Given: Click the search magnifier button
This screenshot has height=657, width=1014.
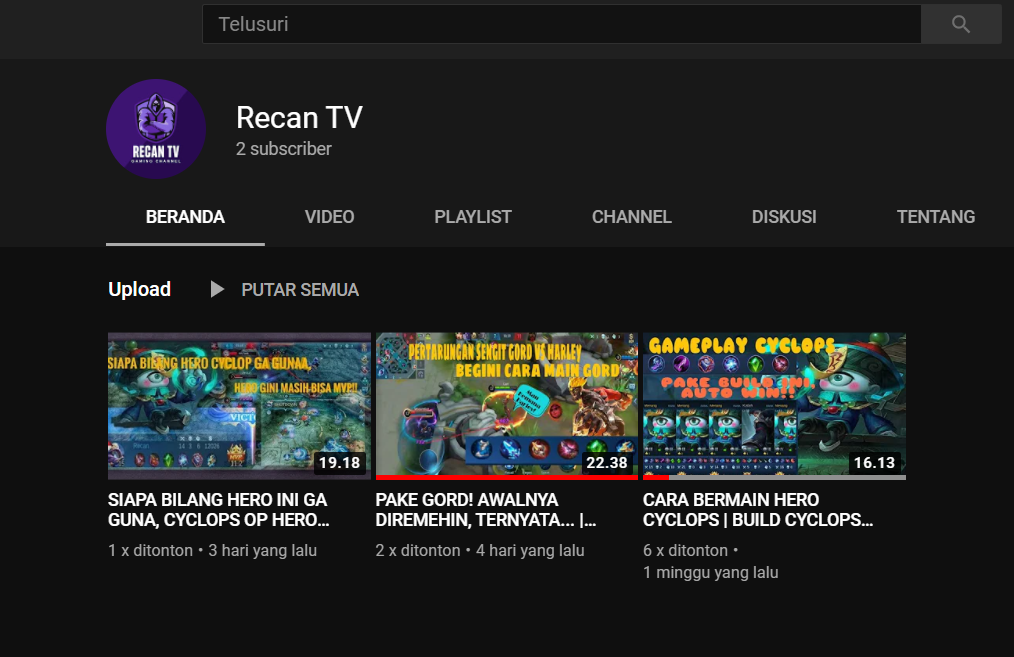Looking at the screenshot, I should pos(961,24).
